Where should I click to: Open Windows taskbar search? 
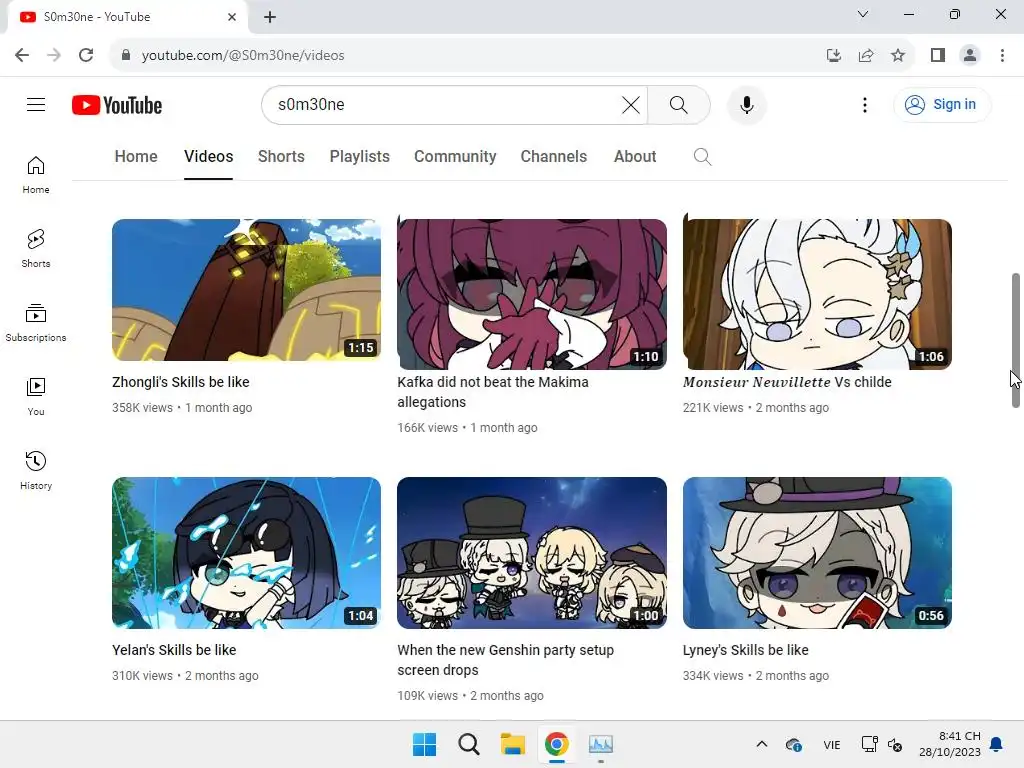coord(468,744)
